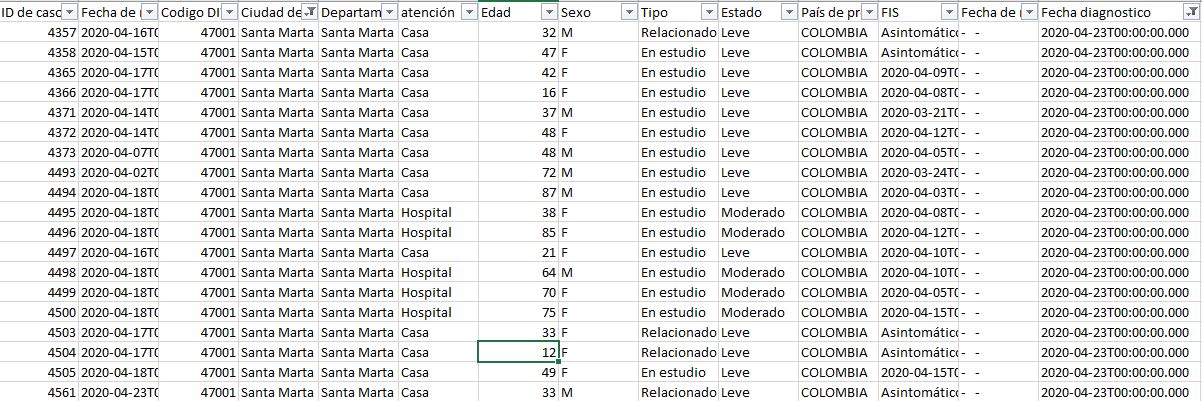Select the Edad column header cell
1202x401 pixels.
pos(518,12)
